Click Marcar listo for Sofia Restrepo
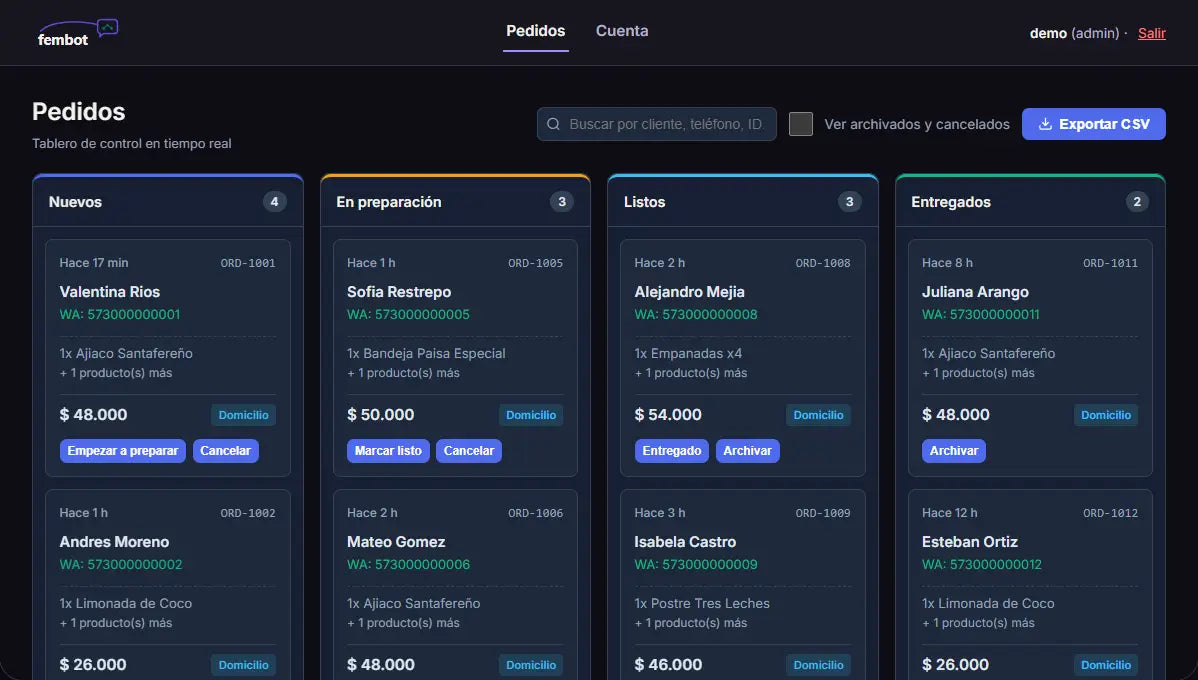The image size is (1198, 680). coord(388,451)
